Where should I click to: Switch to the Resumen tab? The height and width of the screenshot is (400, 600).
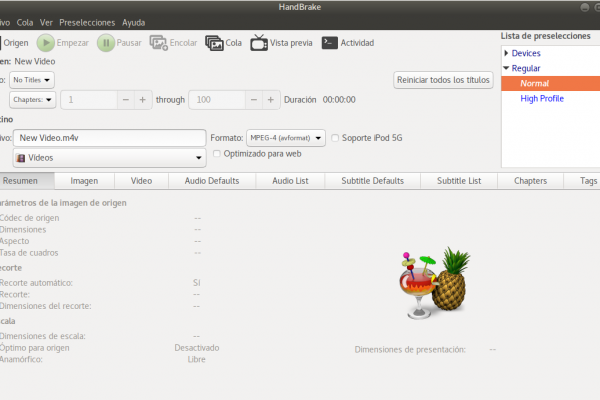pos(26,181)
